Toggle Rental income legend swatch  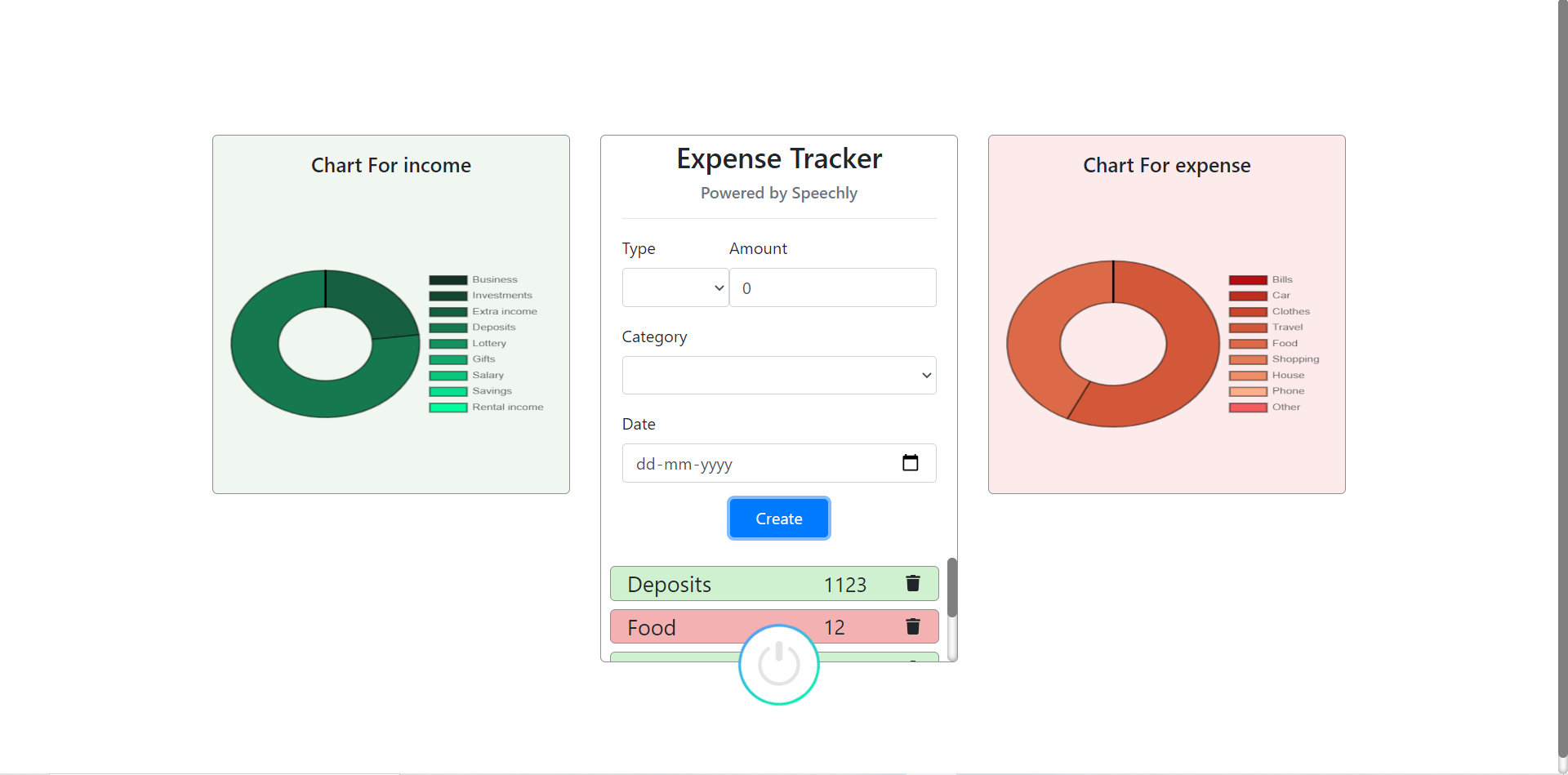pyautogui.click(x=448, y=408)
